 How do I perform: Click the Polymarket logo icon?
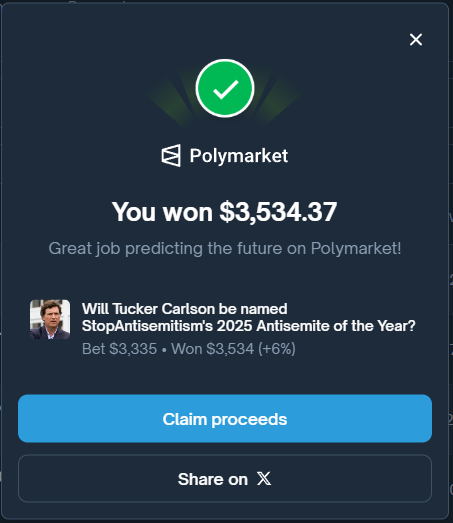point(171,155)
